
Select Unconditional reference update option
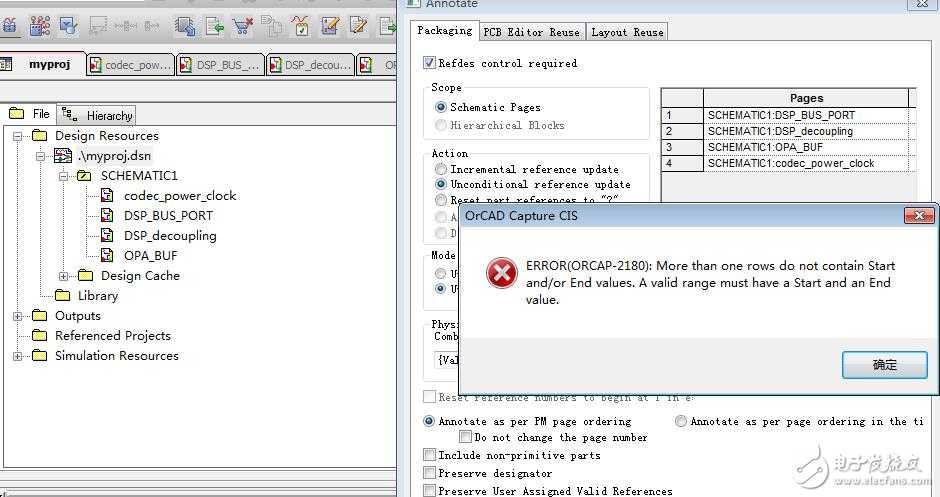pos(441,184)
